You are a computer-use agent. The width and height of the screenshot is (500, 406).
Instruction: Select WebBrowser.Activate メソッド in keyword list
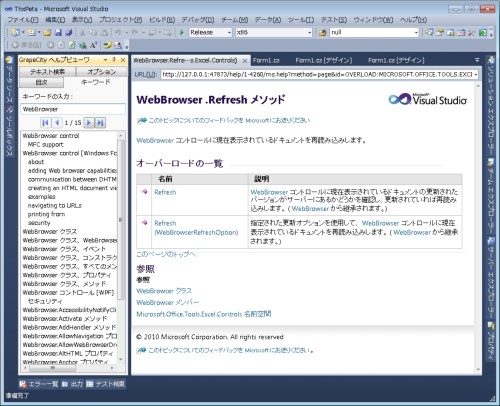pyautogui.click(x=65, y=319)
